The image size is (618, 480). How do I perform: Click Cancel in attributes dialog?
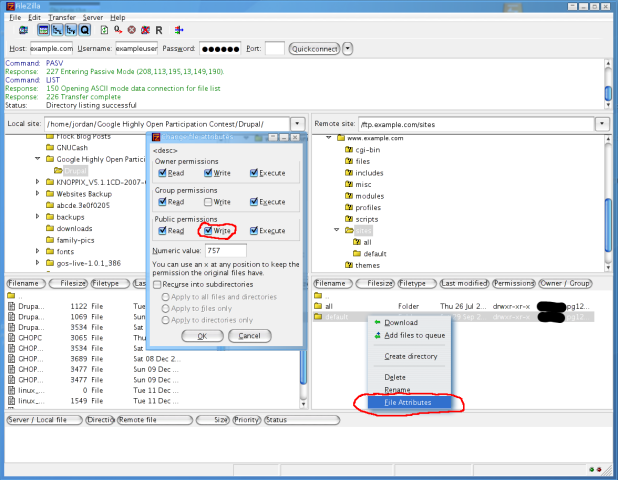[249, 336]
